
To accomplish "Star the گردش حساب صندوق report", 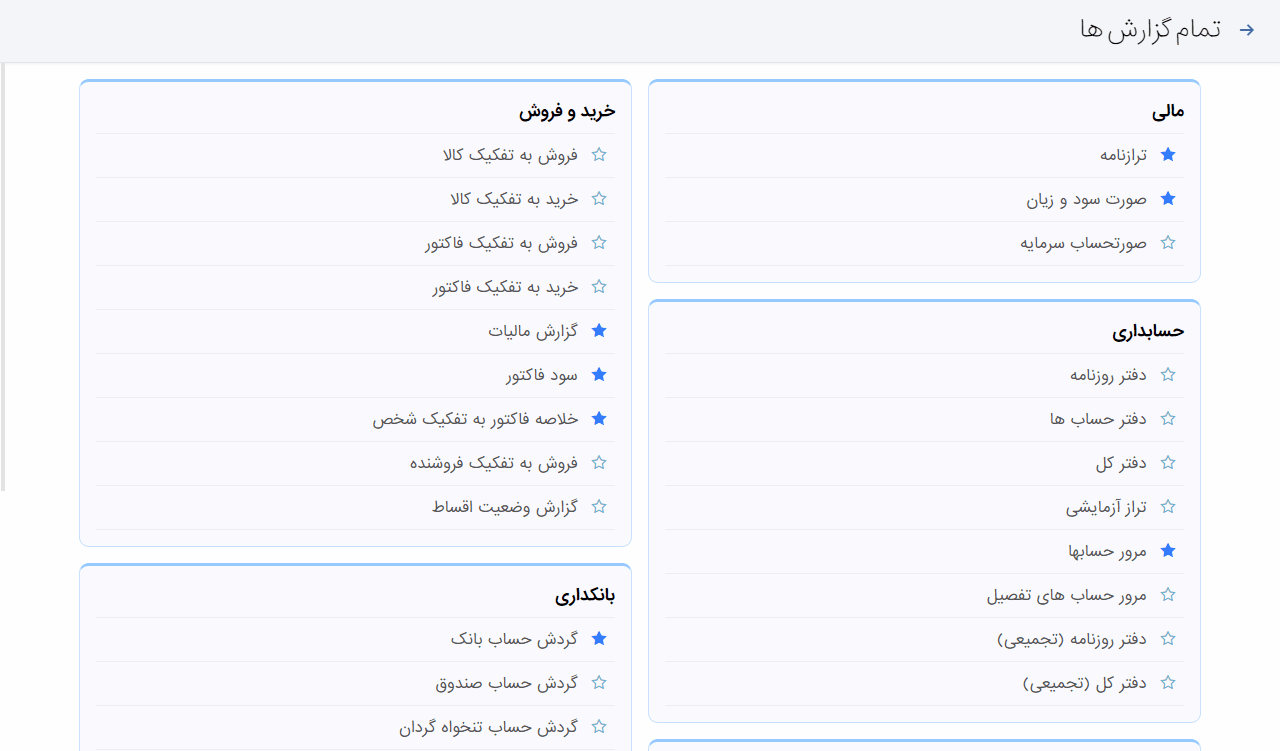I will (599, 683).
